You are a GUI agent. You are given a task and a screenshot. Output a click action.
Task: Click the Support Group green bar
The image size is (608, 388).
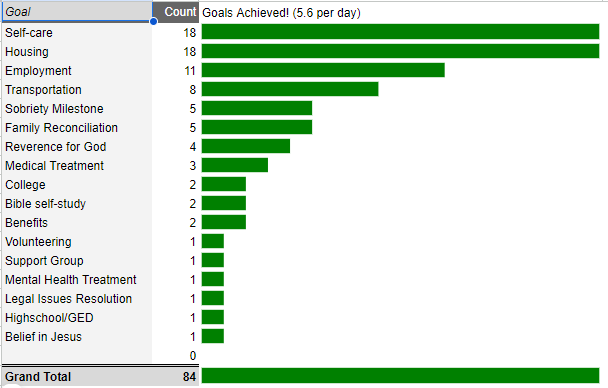(x=212, y=260)
